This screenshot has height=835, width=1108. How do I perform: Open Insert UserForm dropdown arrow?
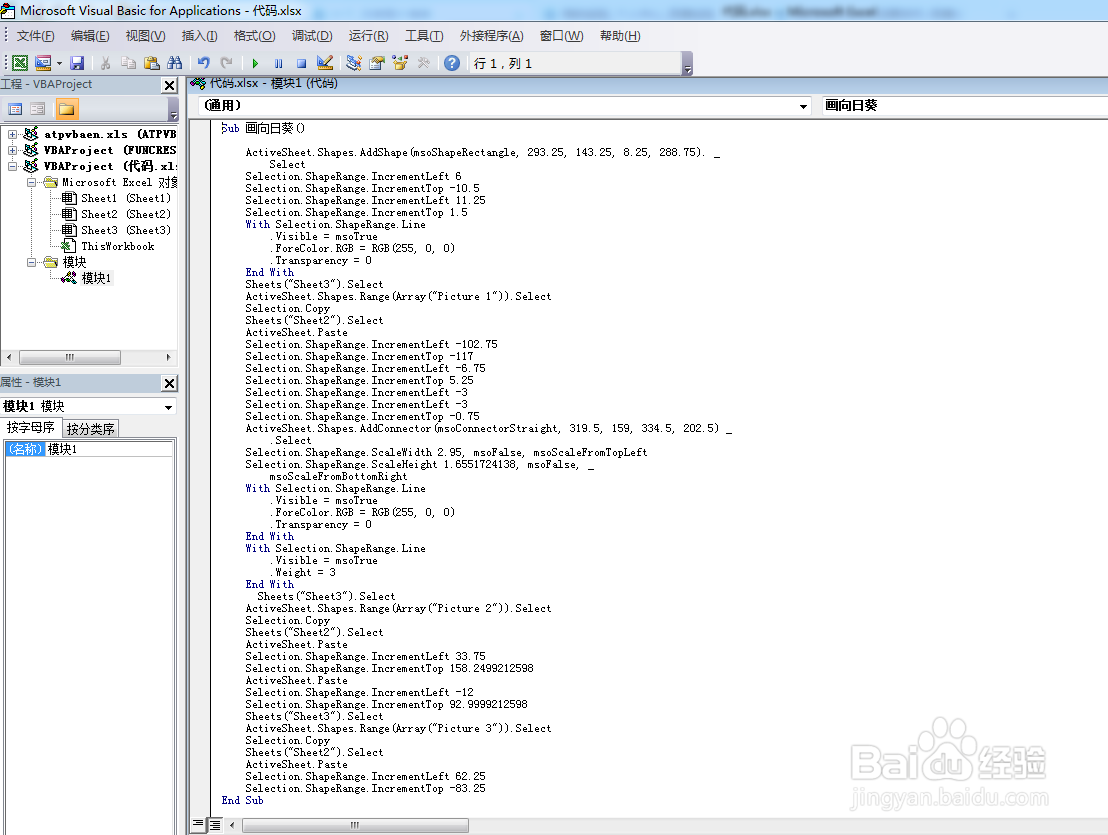59,64
